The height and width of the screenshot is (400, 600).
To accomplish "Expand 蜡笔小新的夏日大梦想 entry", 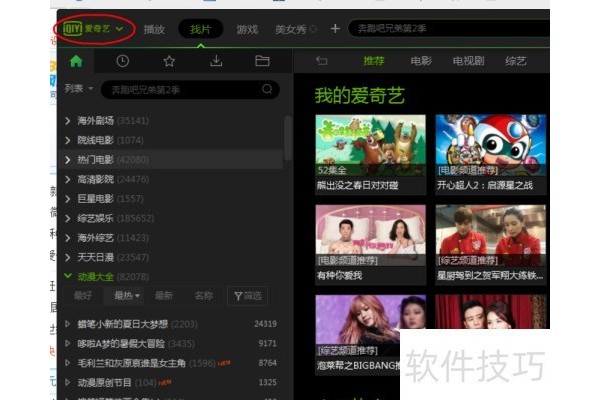I will pos(68,324).
